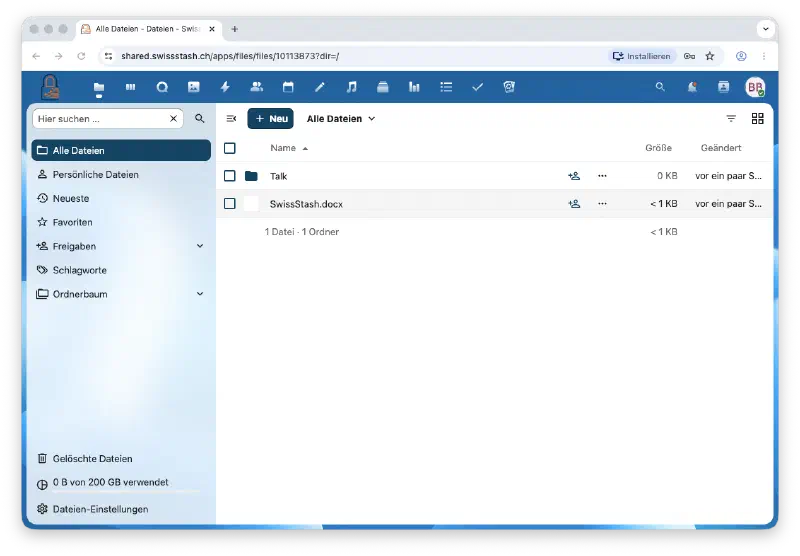800x556 pixels.
Task: Click the Hier suchen search field
Action: click(x=102, y=119)
